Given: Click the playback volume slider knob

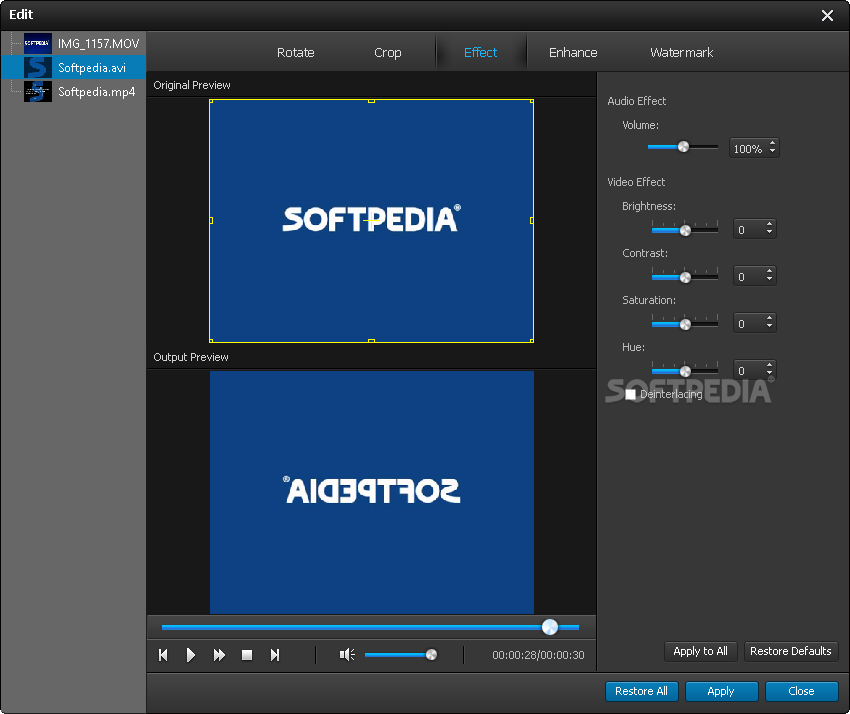Looking at the screenshot, I should [x=432, y=655].
